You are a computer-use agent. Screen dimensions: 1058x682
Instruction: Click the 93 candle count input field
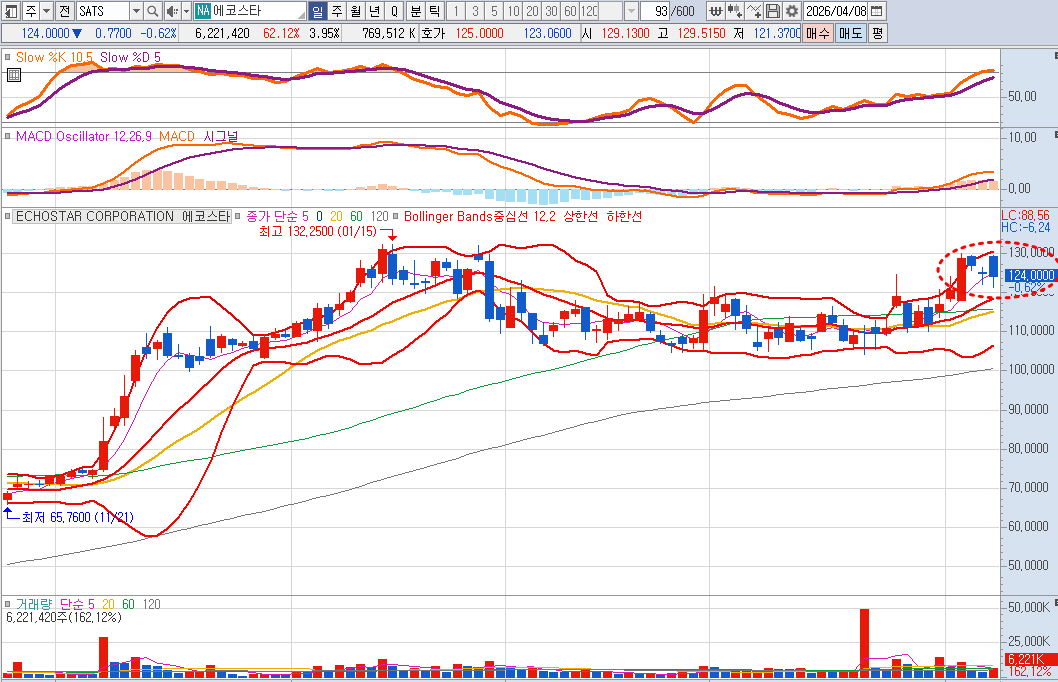[x=655, y=11]
